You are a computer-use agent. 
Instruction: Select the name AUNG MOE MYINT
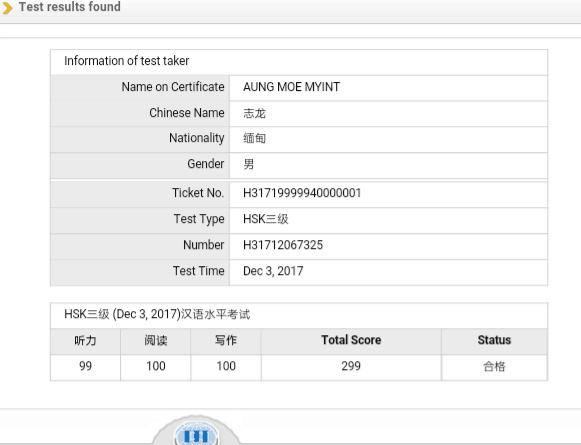click(x=291, y=87)
